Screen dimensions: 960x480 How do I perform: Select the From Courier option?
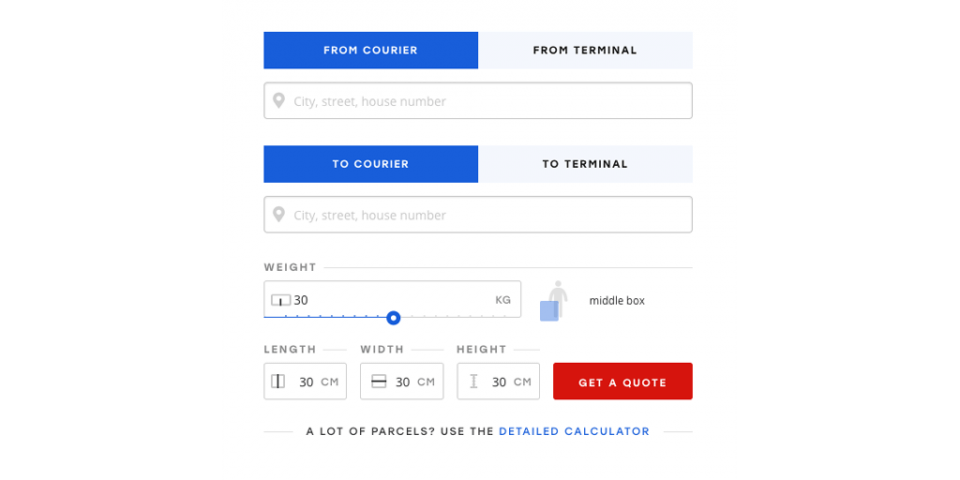point(370,50)
